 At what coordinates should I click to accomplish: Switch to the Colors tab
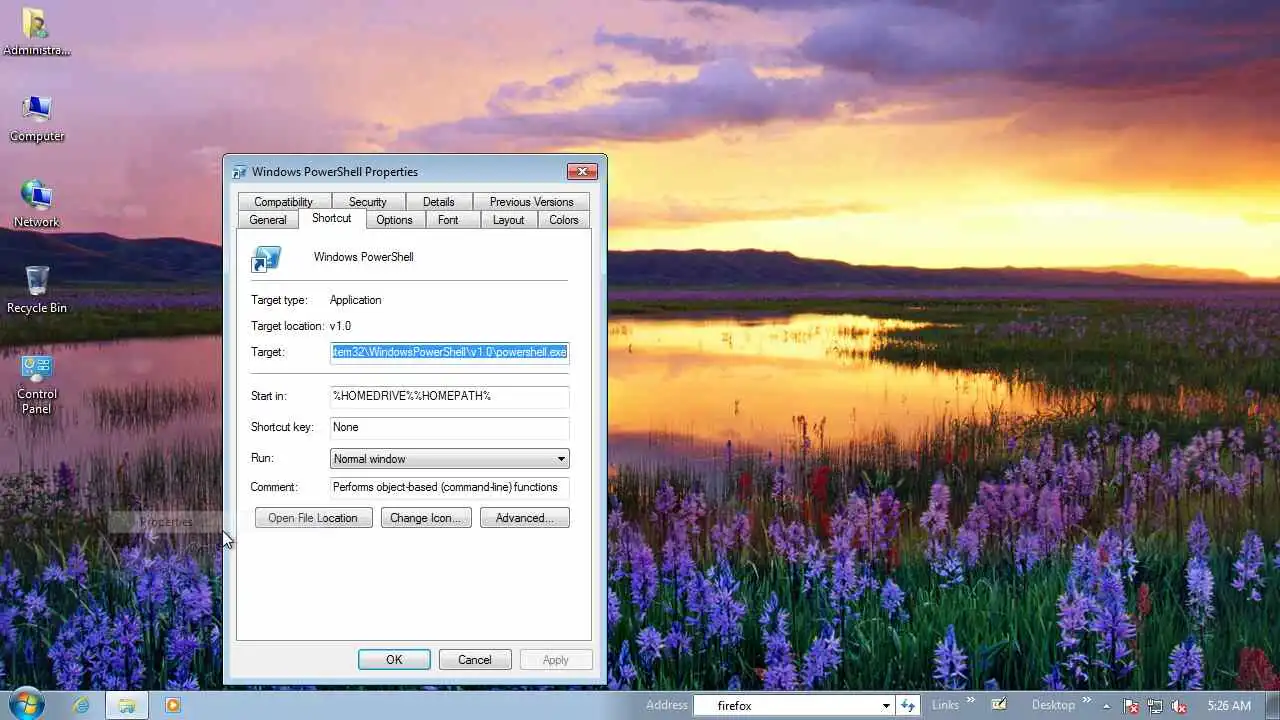[564, 220]
